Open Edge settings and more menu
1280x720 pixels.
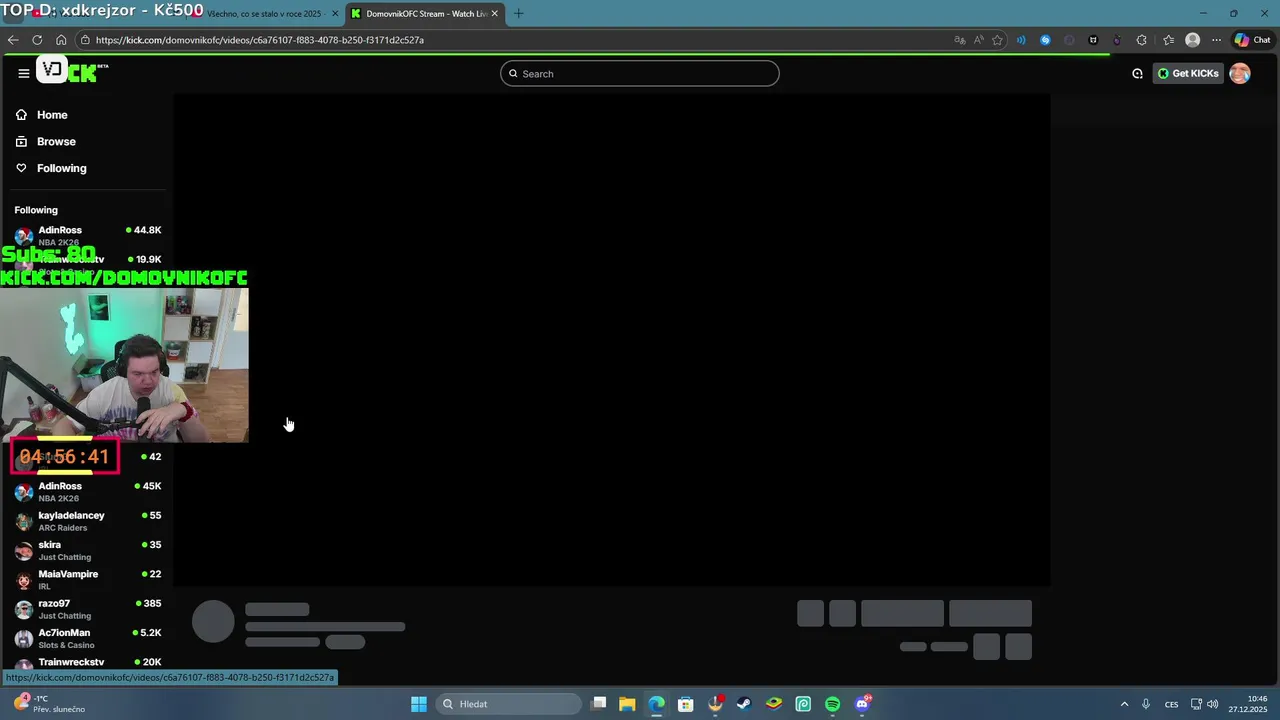tap(1216, 40)
